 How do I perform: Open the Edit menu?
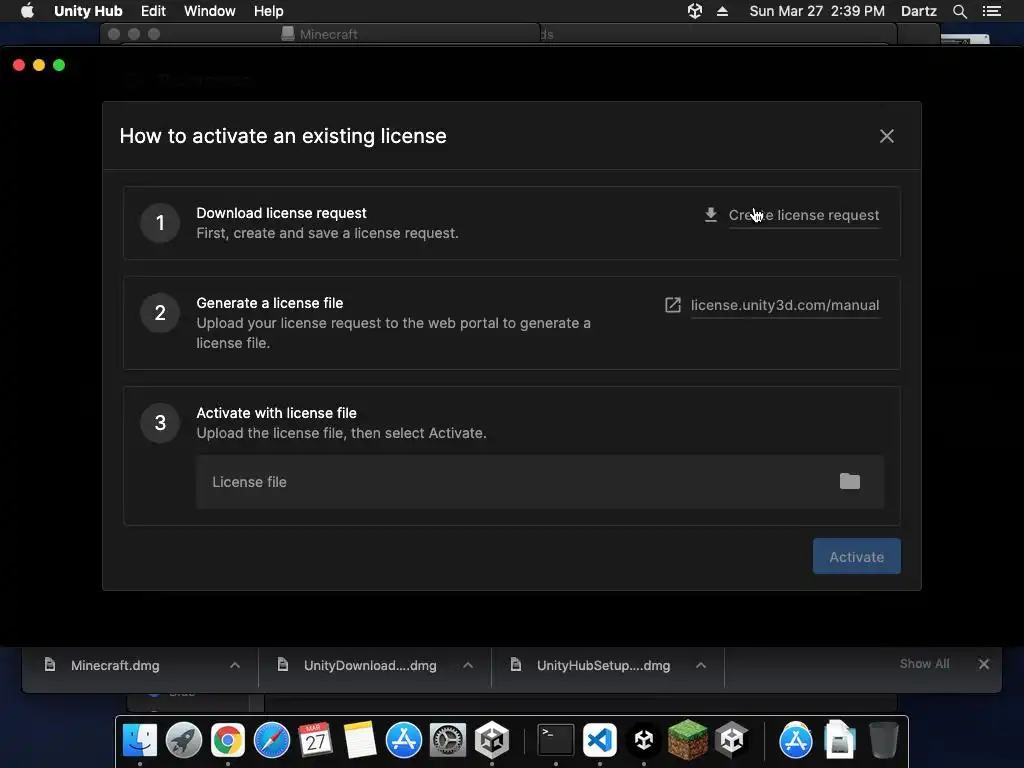(x=153, y=11)
